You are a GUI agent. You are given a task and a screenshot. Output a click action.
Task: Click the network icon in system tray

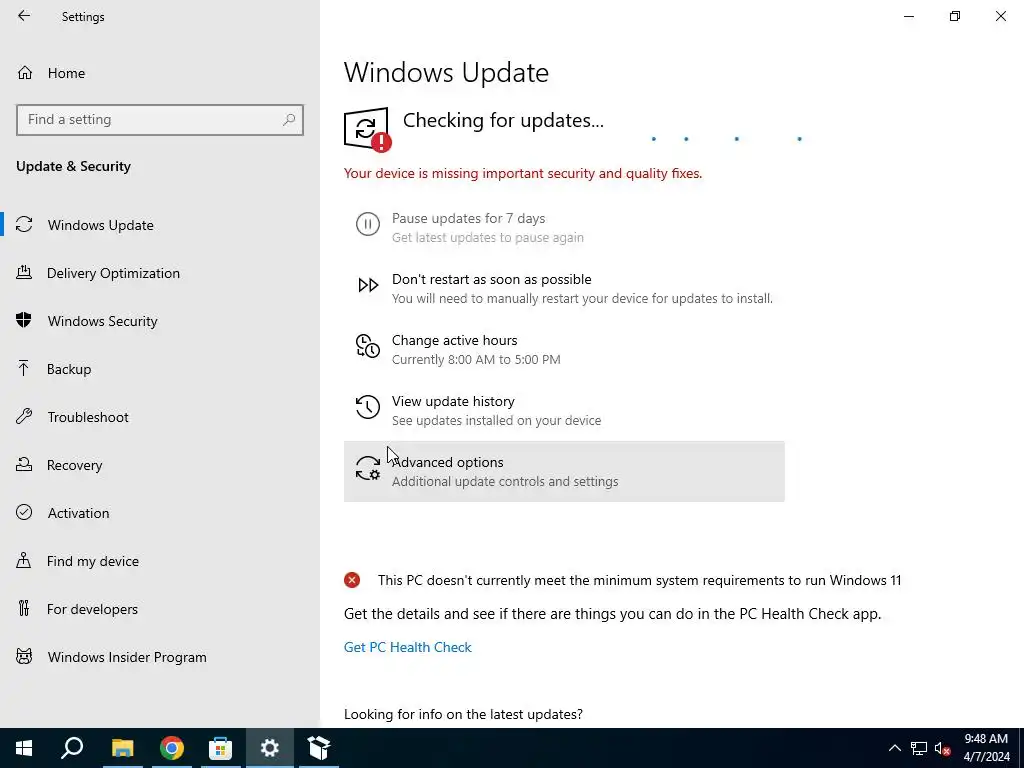pos(919,748)
